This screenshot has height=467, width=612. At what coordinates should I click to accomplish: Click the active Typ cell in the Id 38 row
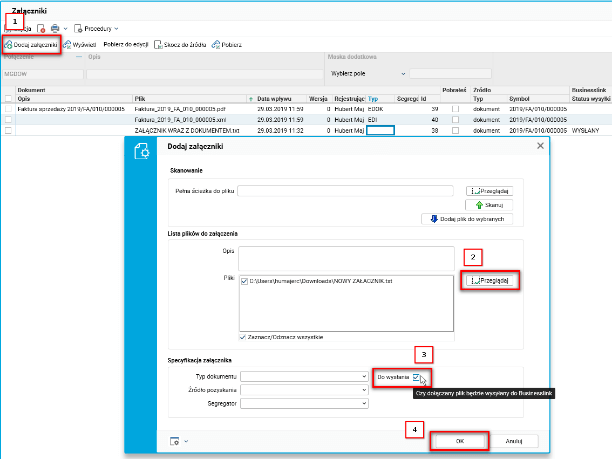coord(381,130)
